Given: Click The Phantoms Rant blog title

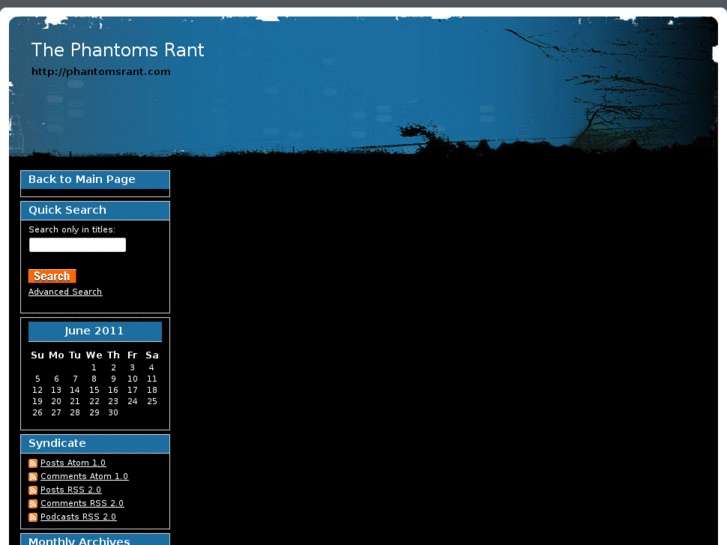Looking at the screenshot, I should [117, 50].
